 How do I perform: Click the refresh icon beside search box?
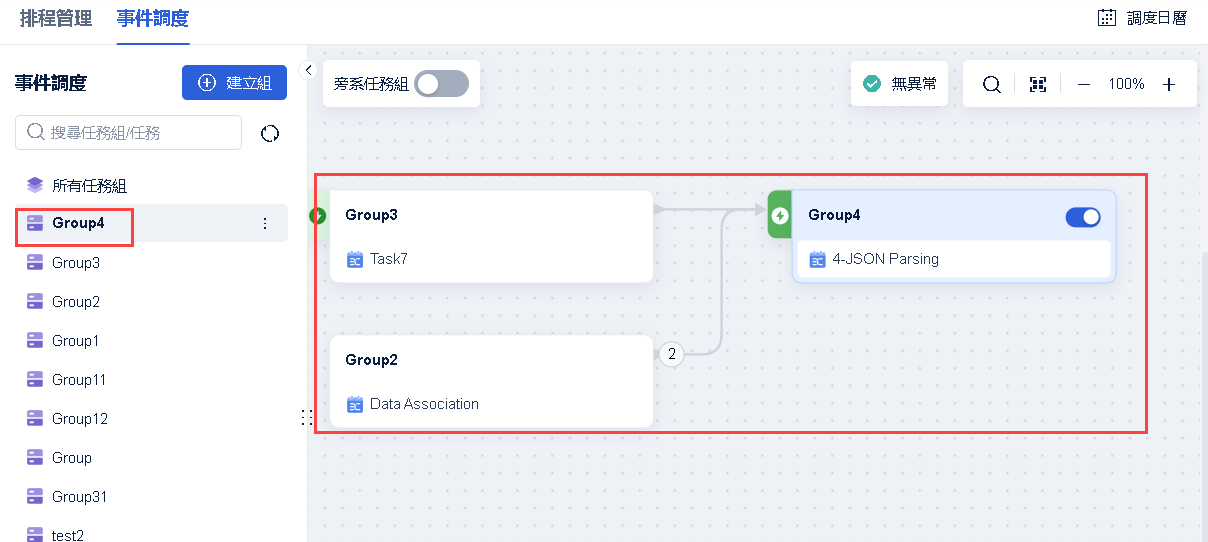point(269,134)
